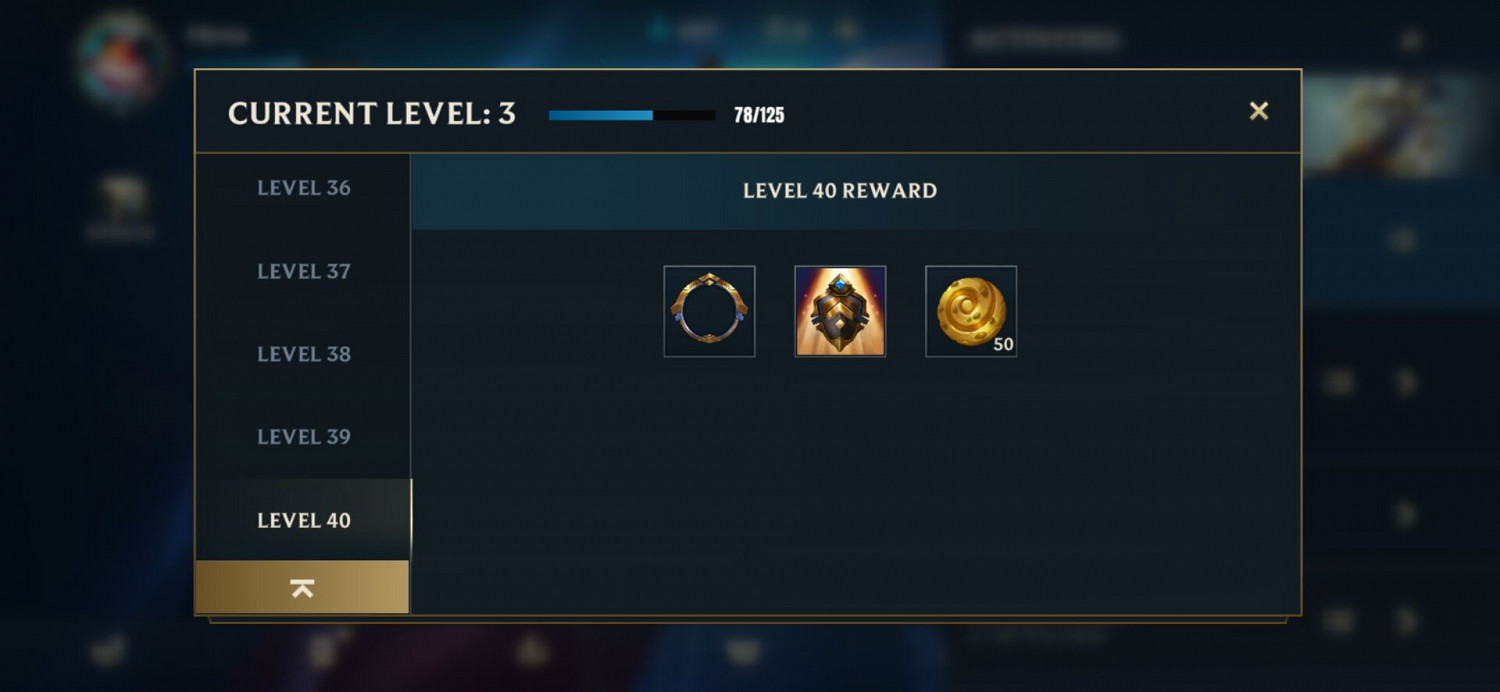Tap the topmost blurred activity play arrow
The width and height of the screenshot is (1500, 692).
pyautogui.click(x=1407, y=382)
